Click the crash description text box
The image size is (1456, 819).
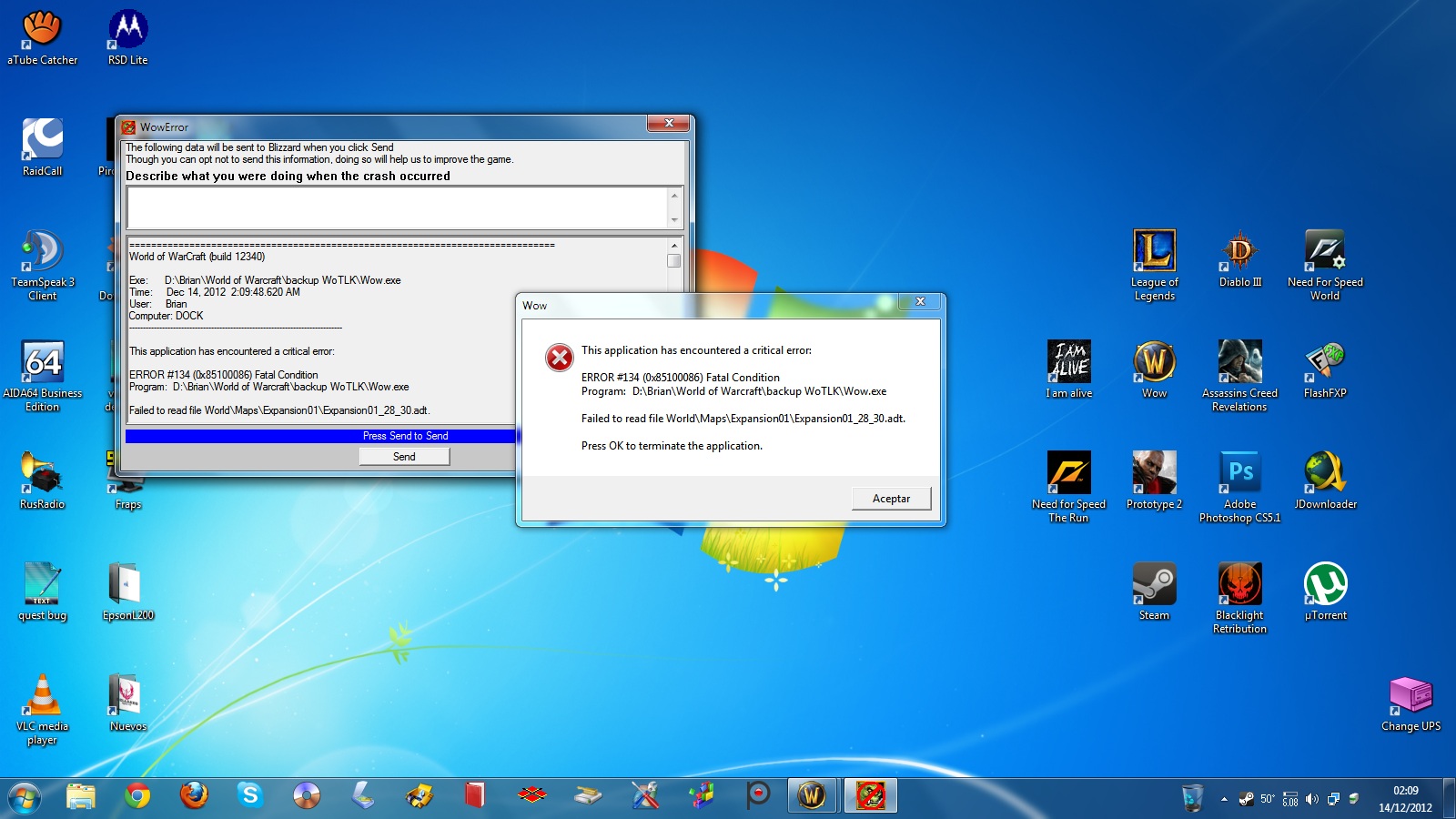[398, 207]
